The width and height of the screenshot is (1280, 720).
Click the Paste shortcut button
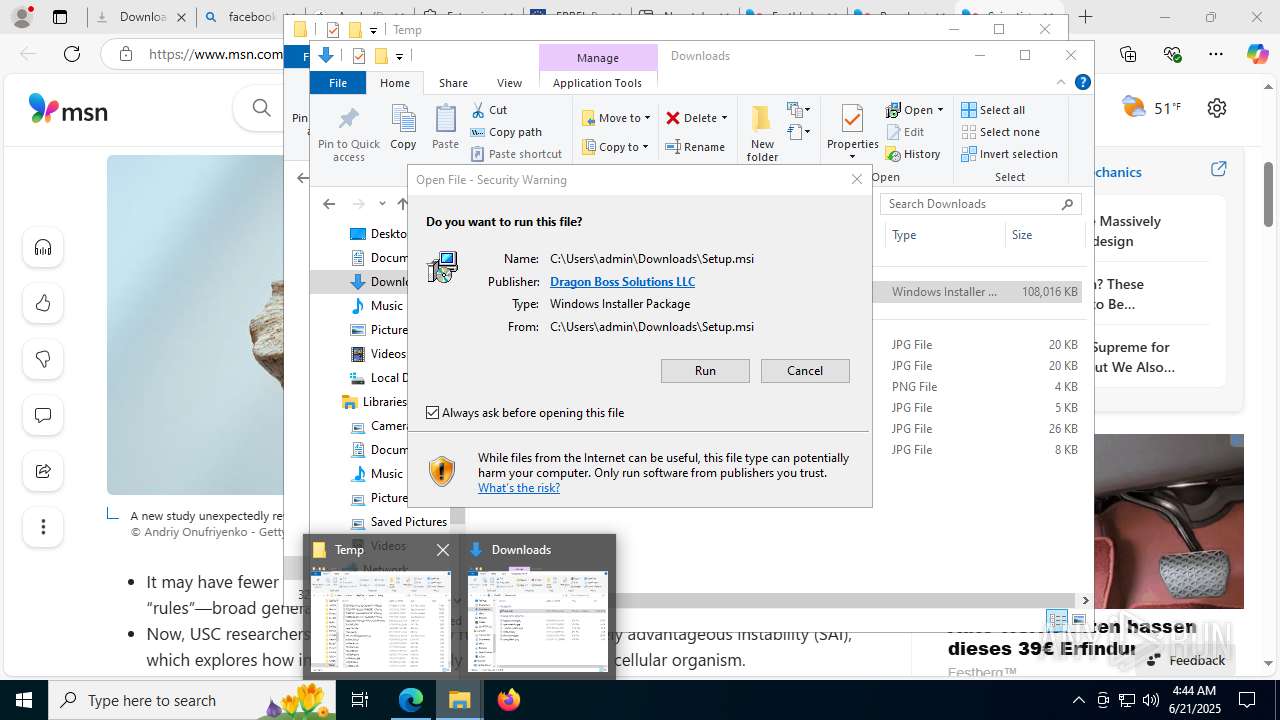[516, 154]
